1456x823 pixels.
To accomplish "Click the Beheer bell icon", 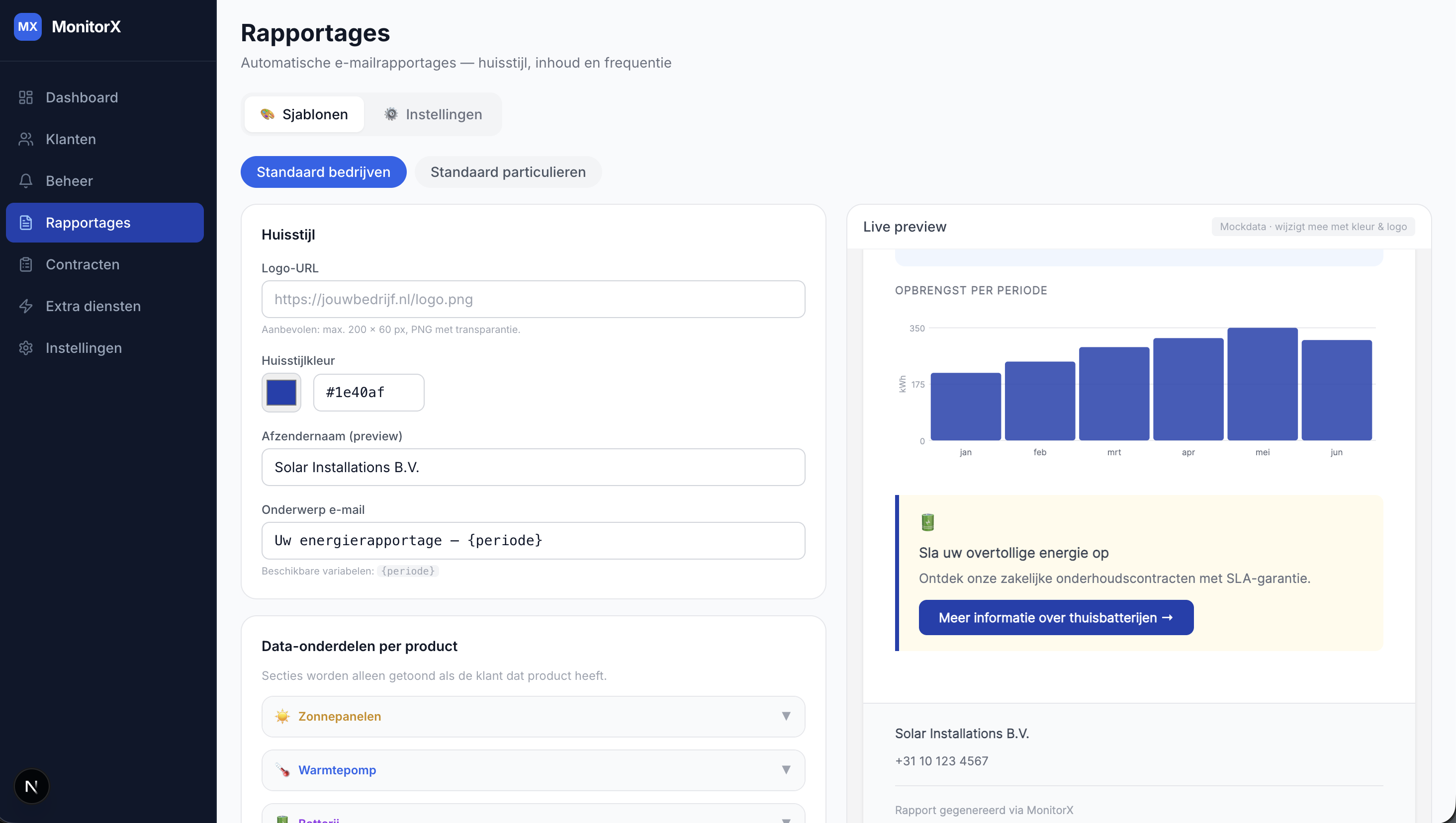I will [x=25, y=181].
